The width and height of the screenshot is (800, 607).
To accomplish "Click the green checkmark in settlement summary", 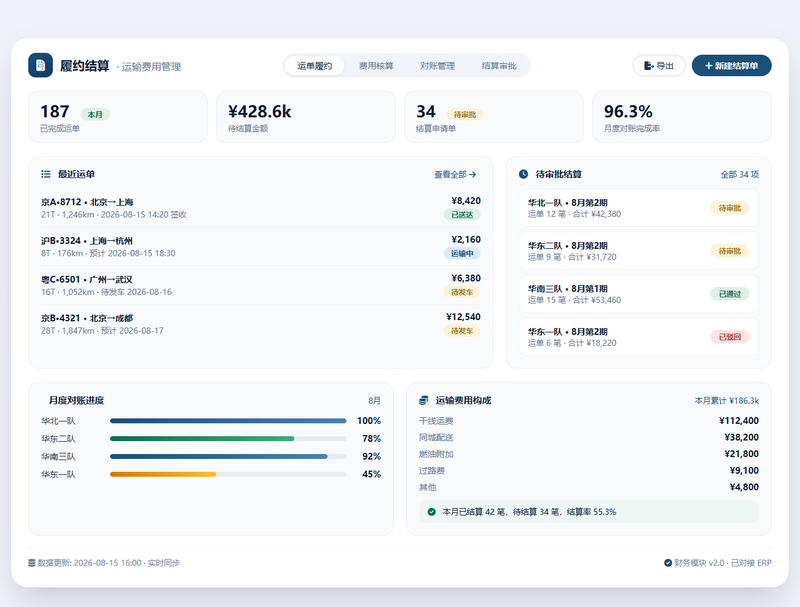I will coord(432,512).
